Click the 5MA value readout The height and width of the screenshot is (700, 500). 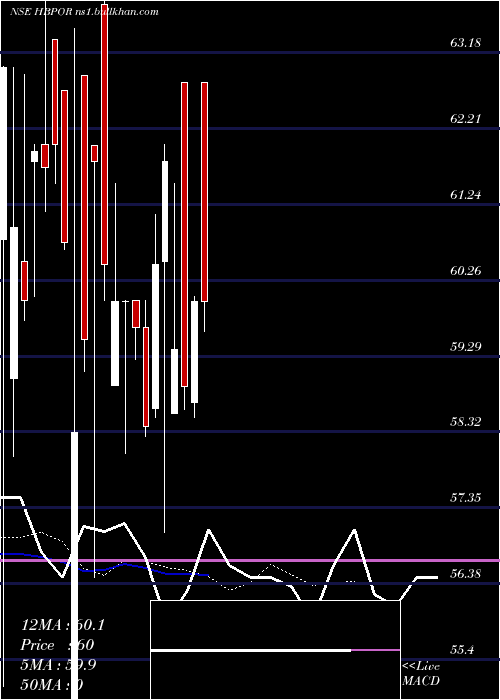[58, 665]
